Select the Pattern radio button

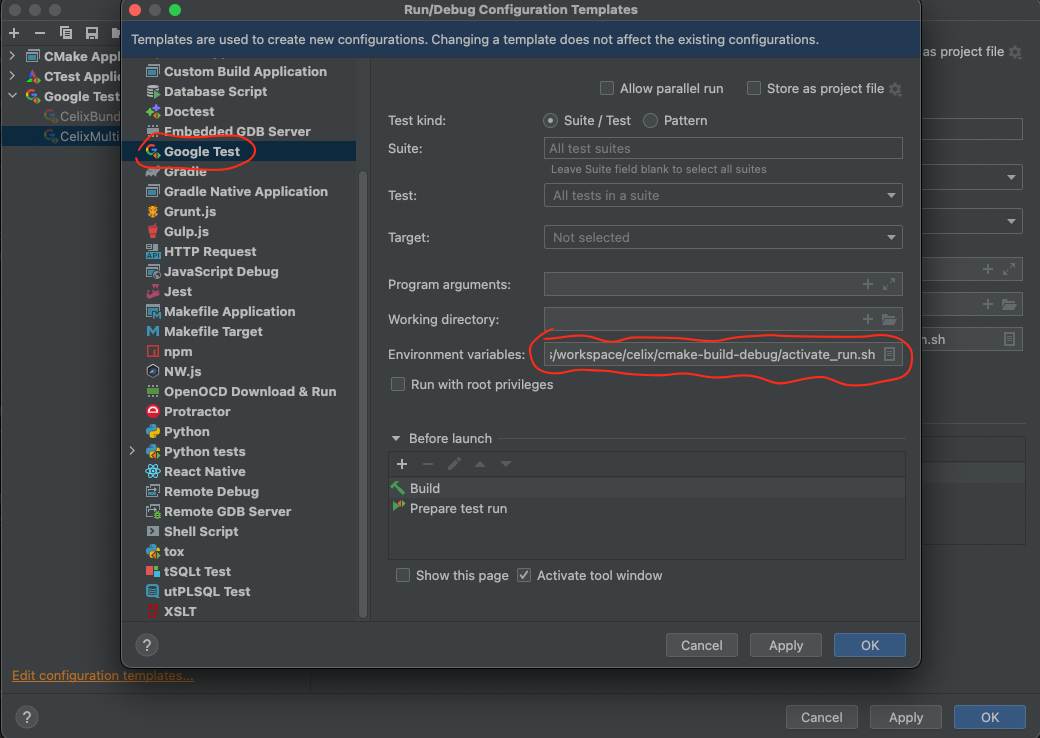(x=651, y=121)
